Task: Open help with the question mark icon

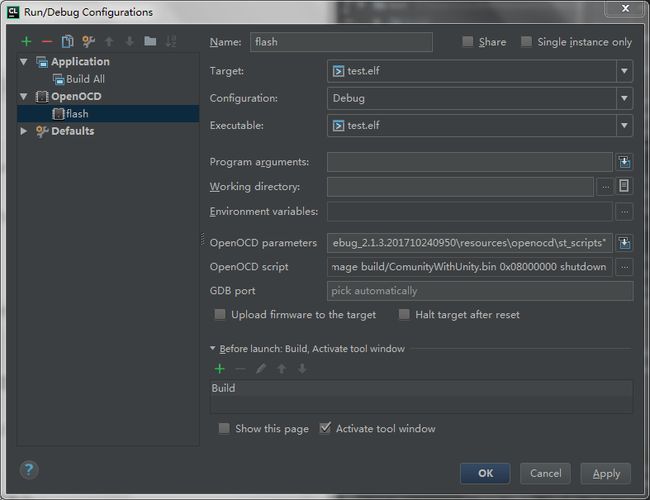Action: [29, 470]
